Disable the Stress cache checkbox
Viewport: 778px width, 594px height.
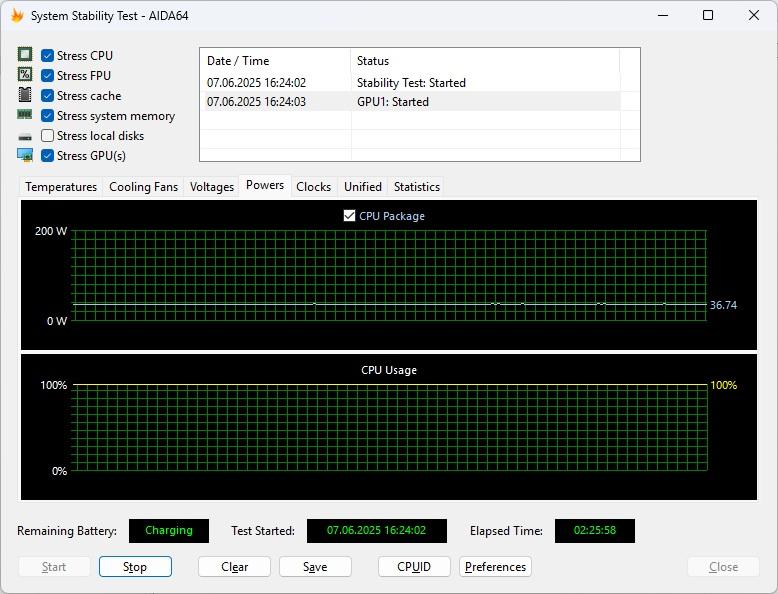point(47,95)
